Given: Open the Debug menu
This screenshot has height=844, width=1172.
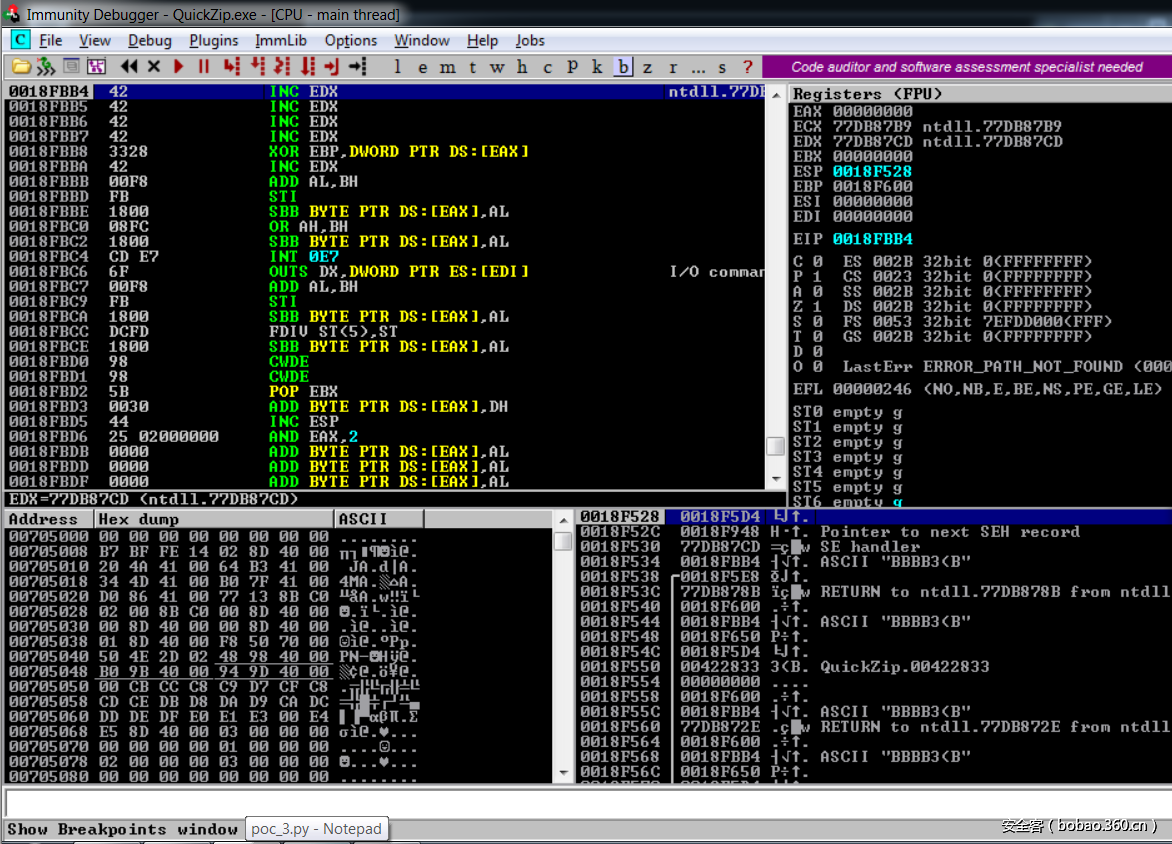Looking at the screenshot, I should (x=149, y=41).
